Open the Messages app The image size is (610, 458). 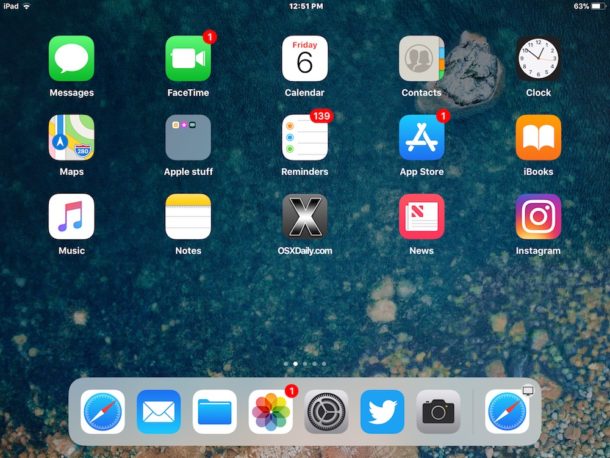(71, 58)
